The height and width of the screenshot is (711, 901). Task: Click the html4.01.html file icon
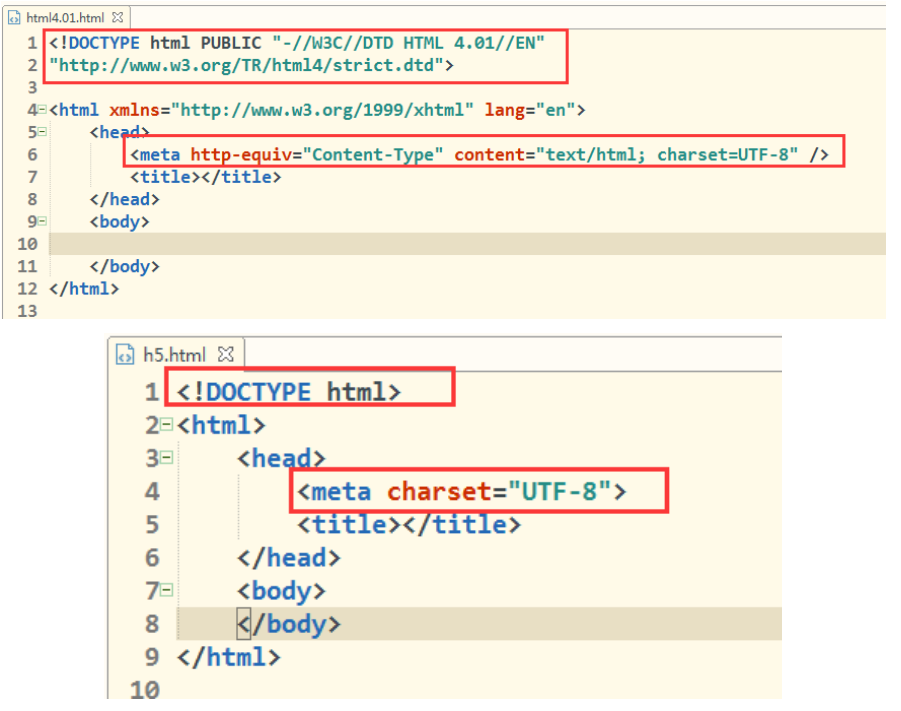14,18
